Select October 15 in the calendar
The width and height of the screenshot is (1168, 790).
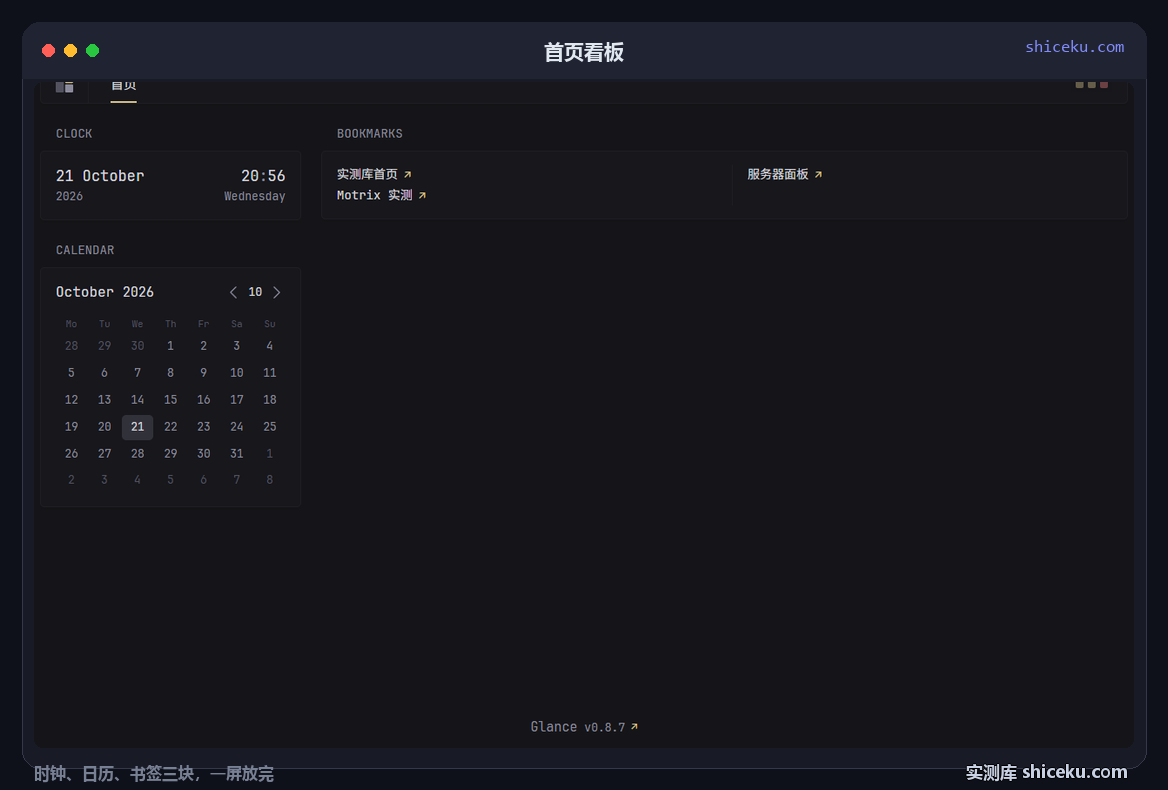coord(171,400)
